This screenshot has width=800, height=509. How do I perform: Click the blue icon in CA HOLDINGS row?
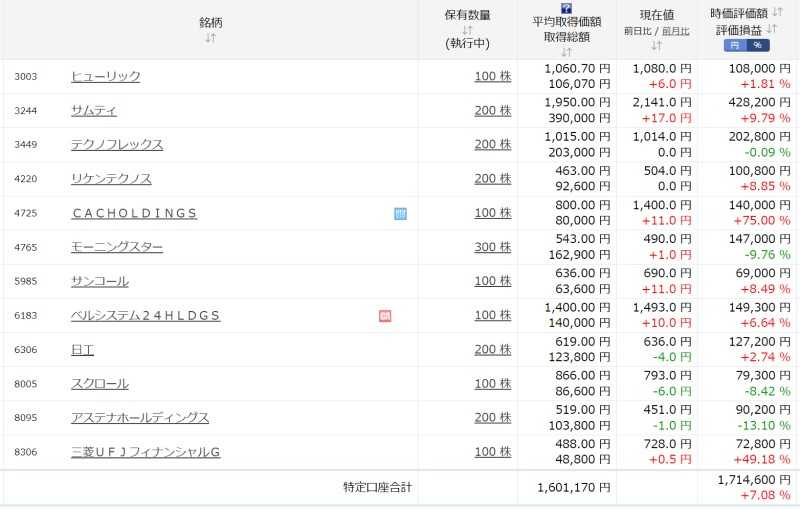click(x=401, y=214)
